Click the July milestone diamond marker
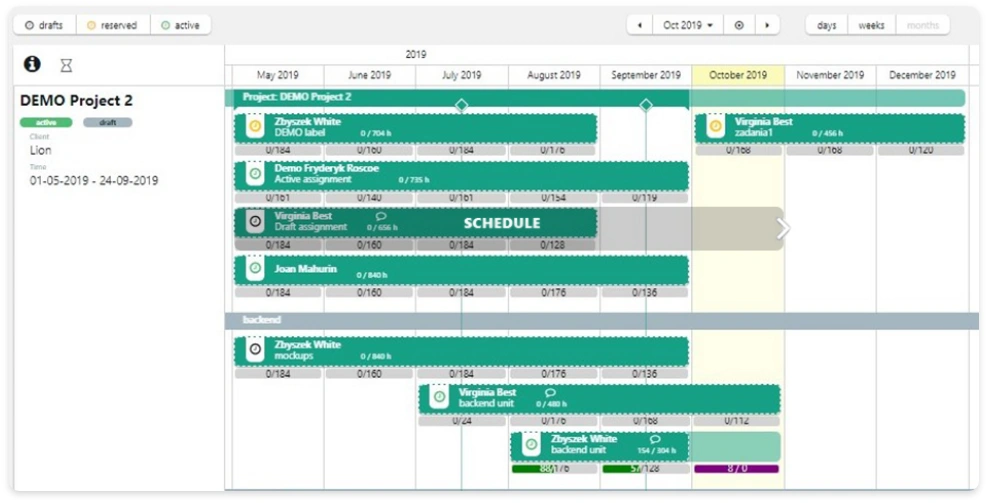The width and height of the screenshot is (988, 503). click(x=461, y=105)
